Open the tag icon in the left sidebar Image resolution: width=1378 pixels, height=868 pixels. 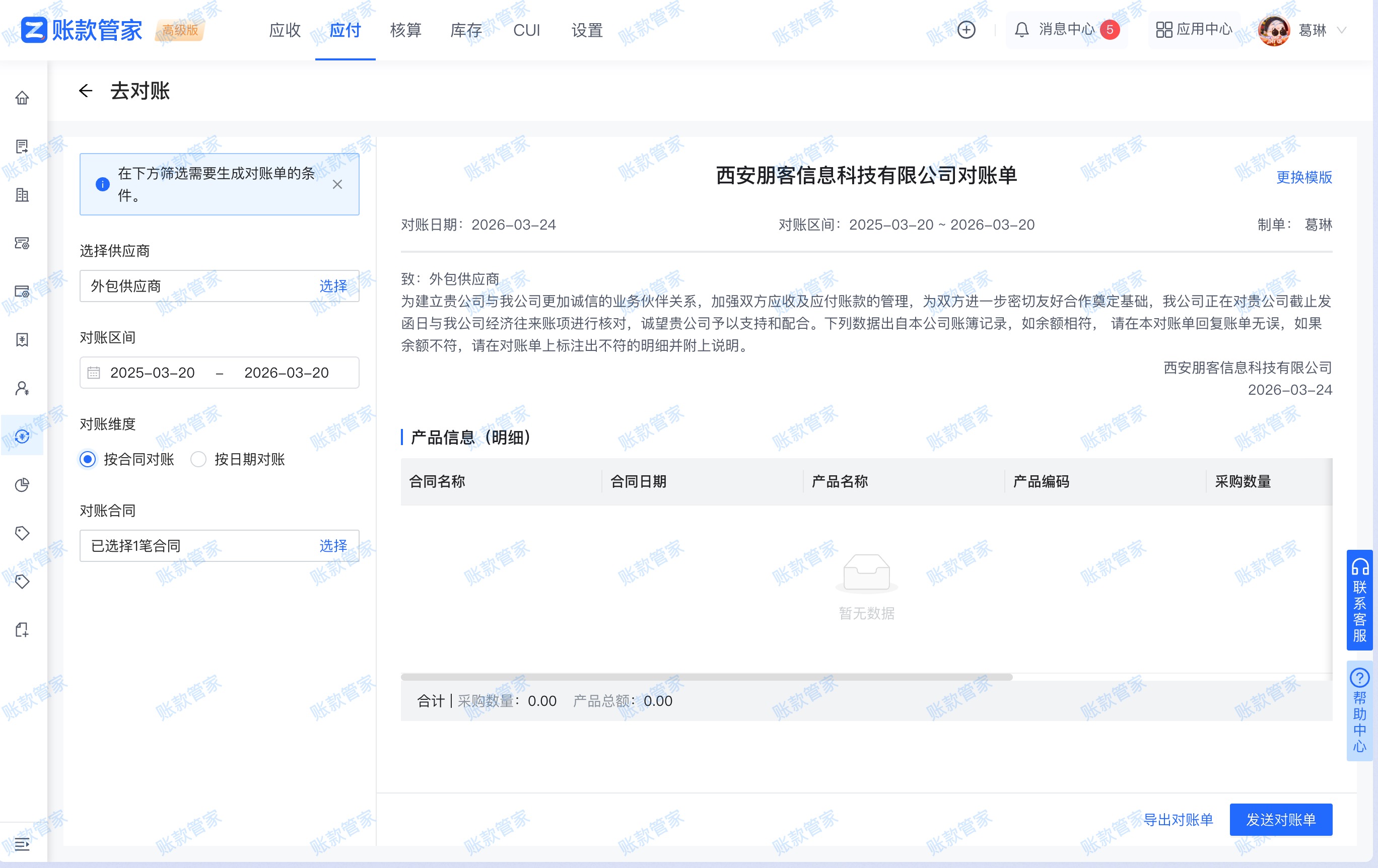22,533
